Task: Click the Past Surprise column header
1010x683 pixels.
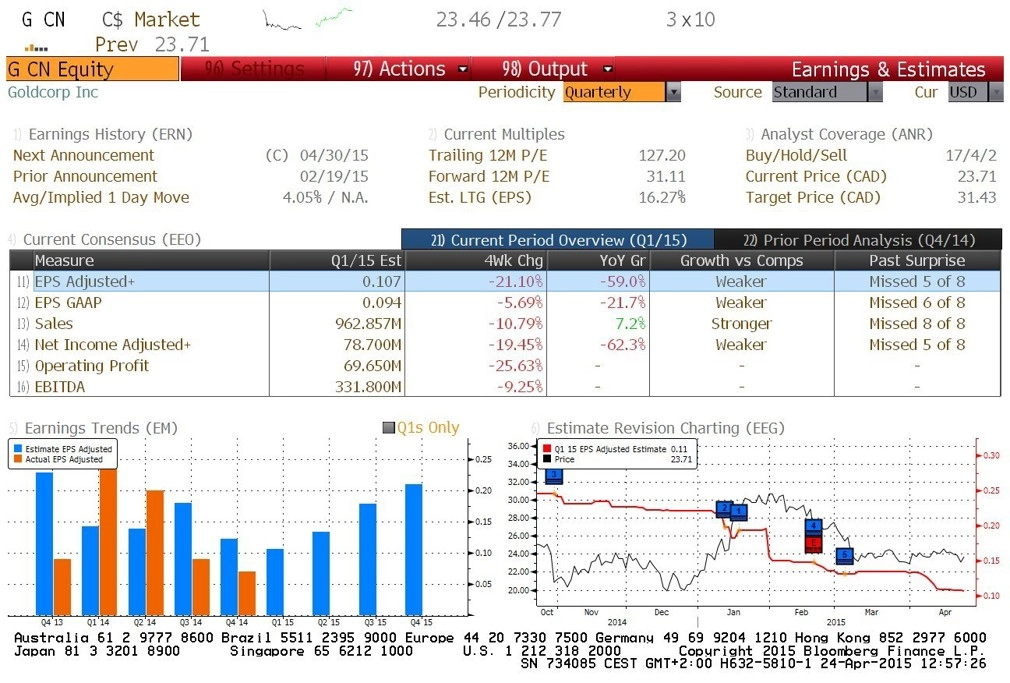Action: click(917, 260)
